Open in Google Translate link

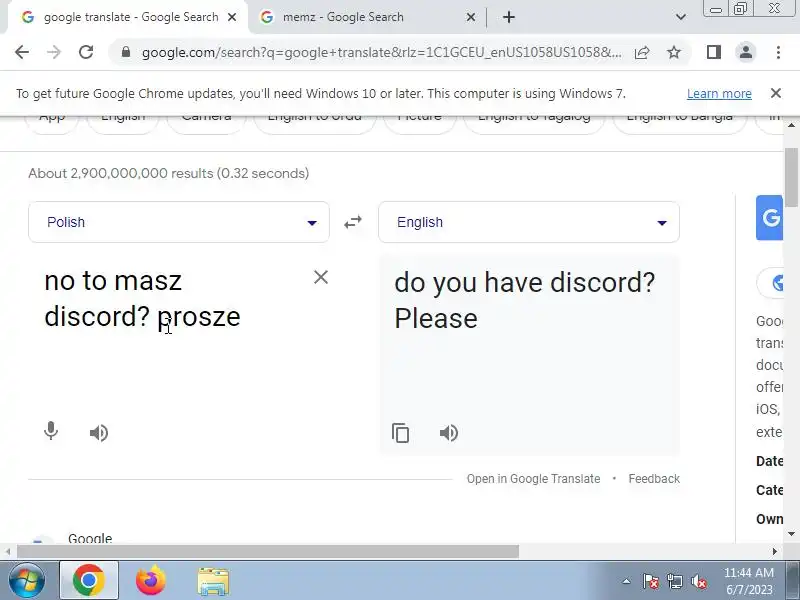533,479
